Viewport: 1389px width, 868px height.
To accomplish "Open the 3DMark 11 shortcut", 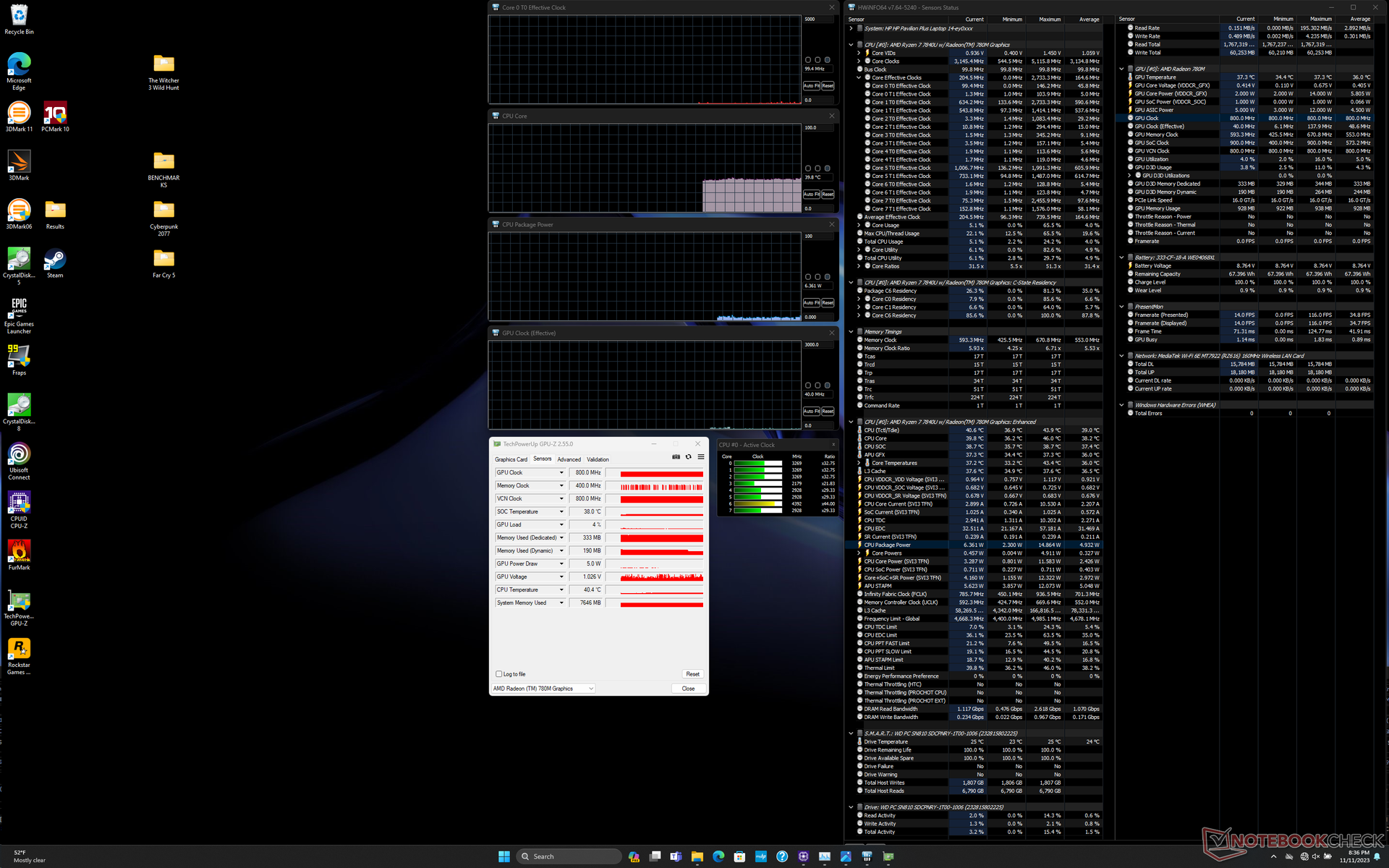I will click(19, 116).
